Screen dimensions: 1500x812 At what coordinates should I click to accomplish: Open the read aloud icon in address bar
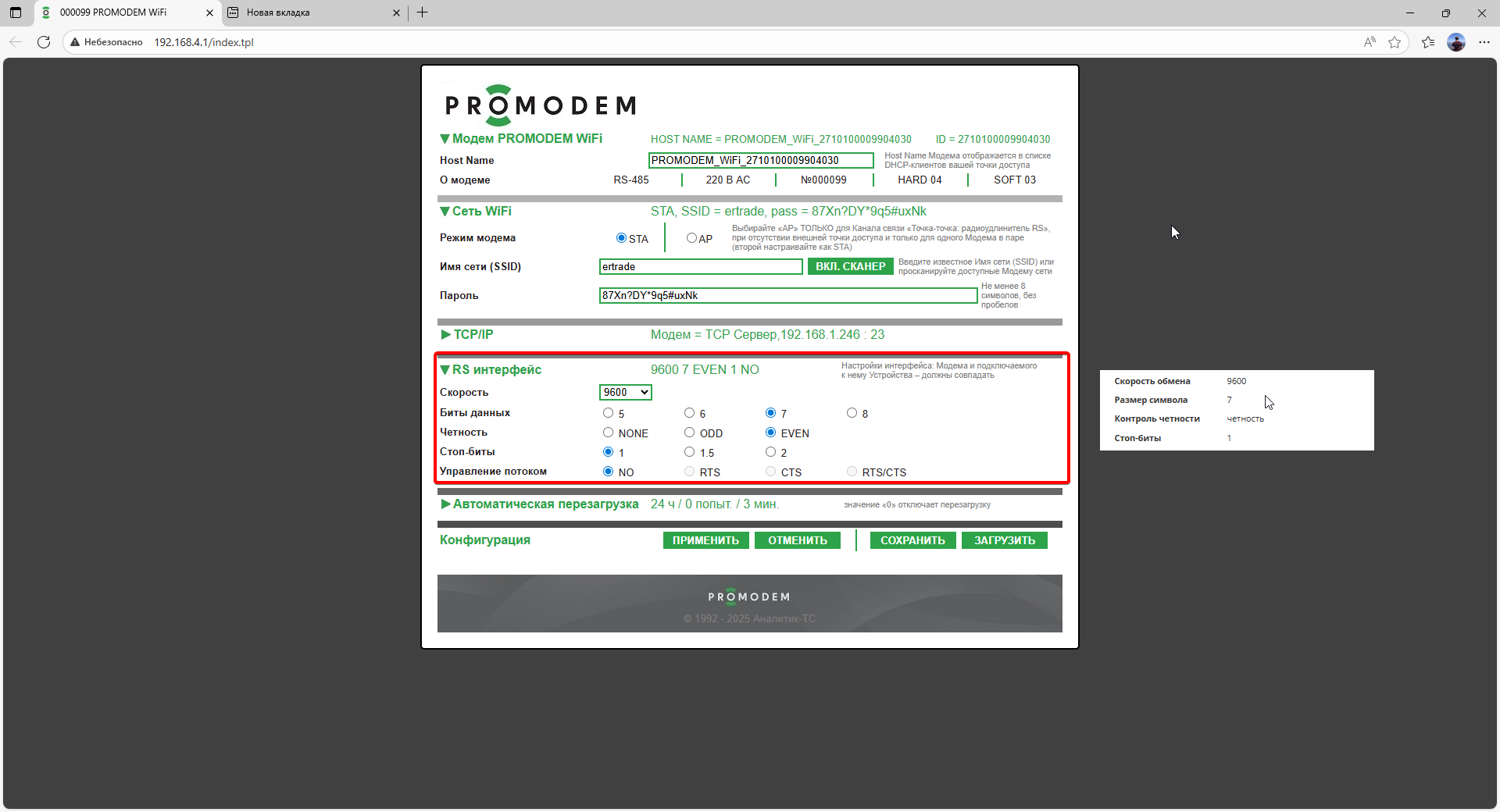1370,42
